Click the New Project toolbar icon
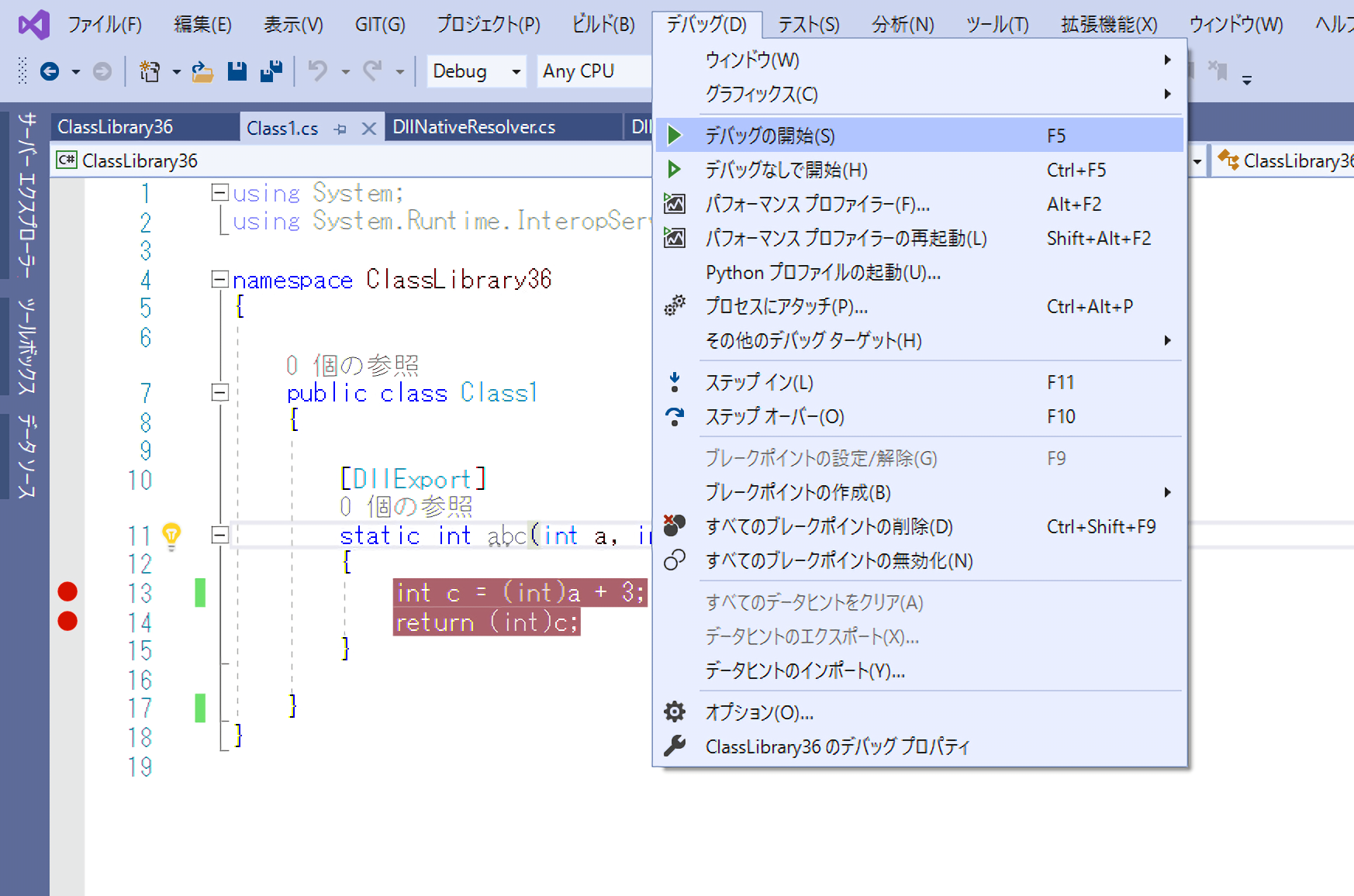Image resolution: width=1354 pixels, height=896 pixels. coord(149,72)
